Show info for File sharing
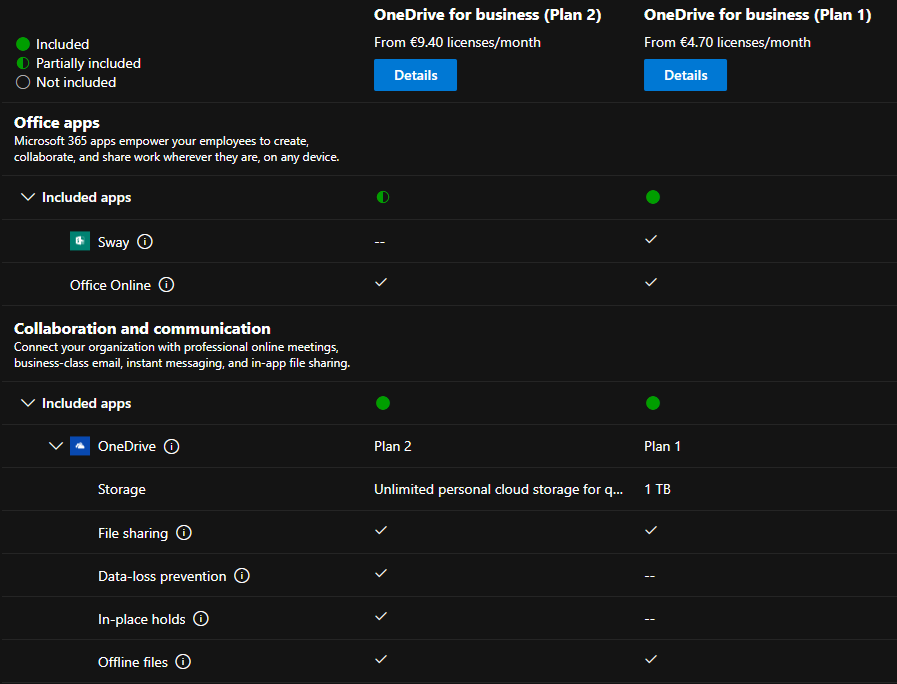The height and width of the screenshot is (684, 897). pyautogui.click(x=184, y=532)
